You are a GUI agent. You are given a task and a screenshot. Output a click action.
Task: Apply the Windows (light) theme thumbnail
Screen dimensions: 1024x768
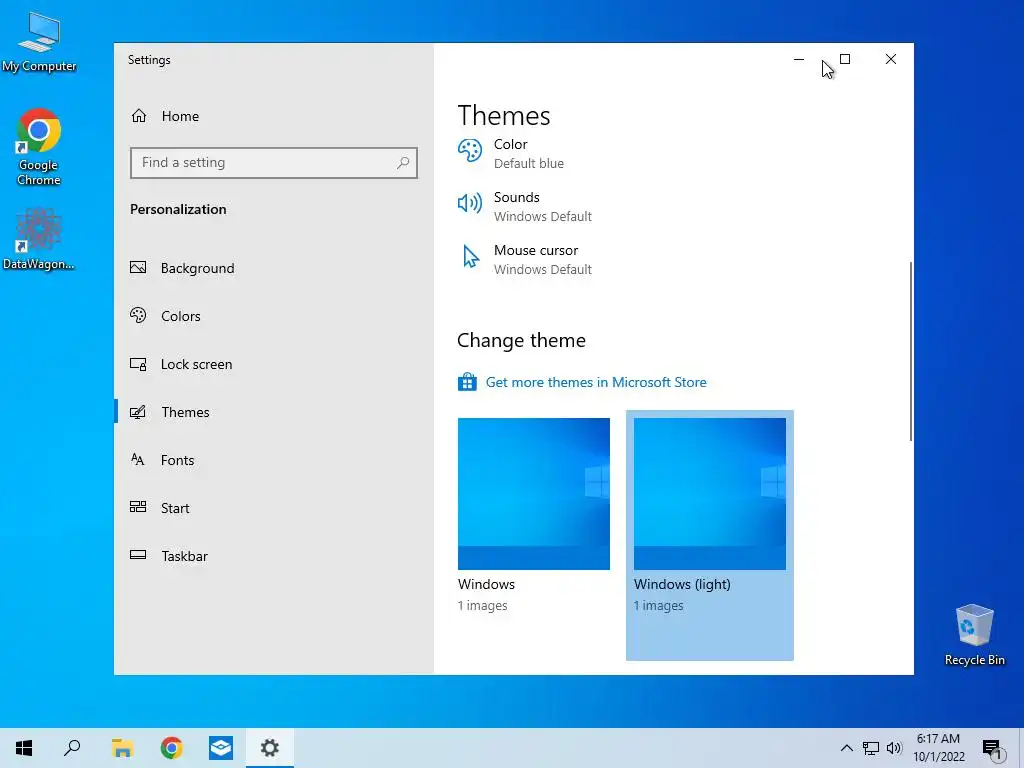coord(710,494)
